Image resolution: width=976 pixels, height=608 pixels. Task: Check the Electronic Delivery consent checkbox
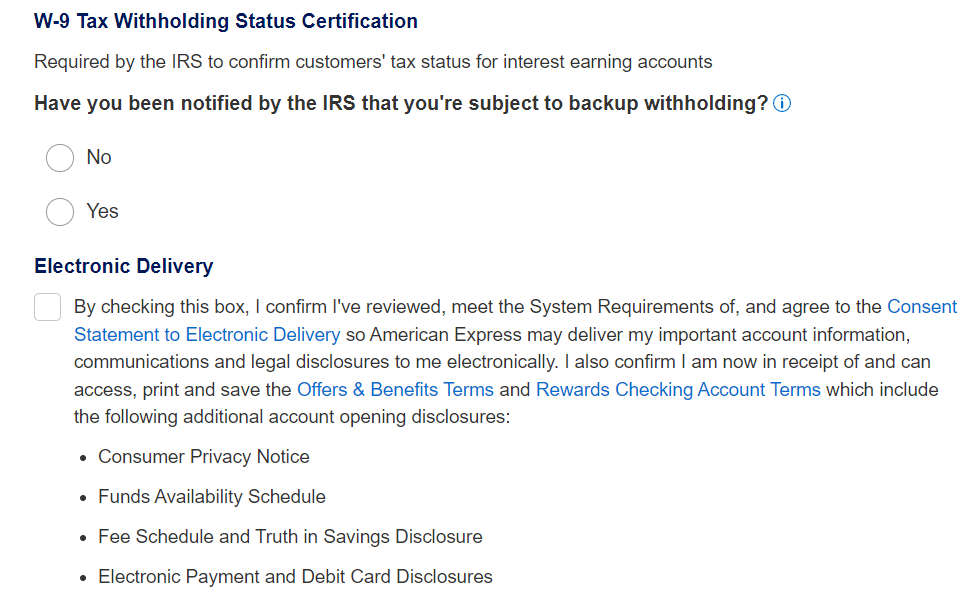tap(48, 307)
